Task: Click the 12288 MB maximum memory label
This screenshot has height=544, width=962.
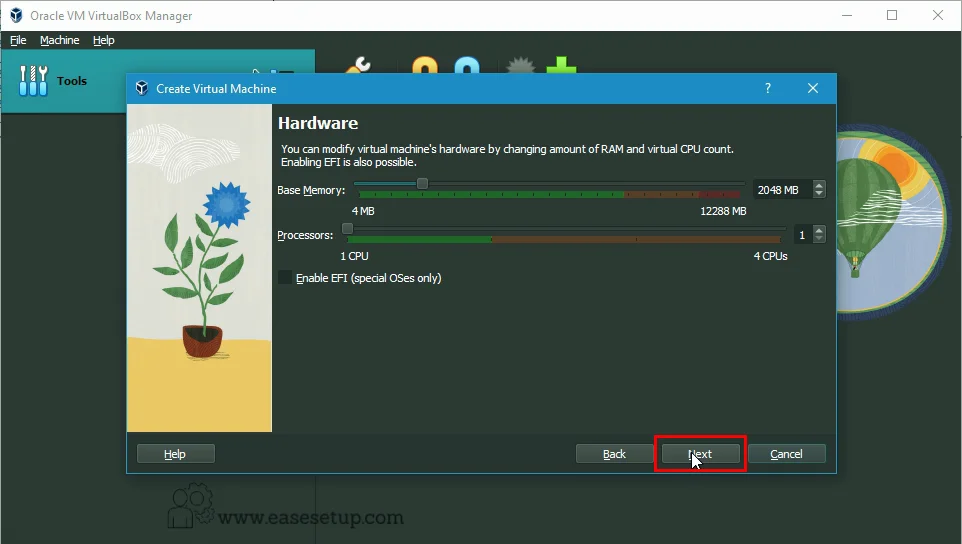Action: click(x=723, y=211)
